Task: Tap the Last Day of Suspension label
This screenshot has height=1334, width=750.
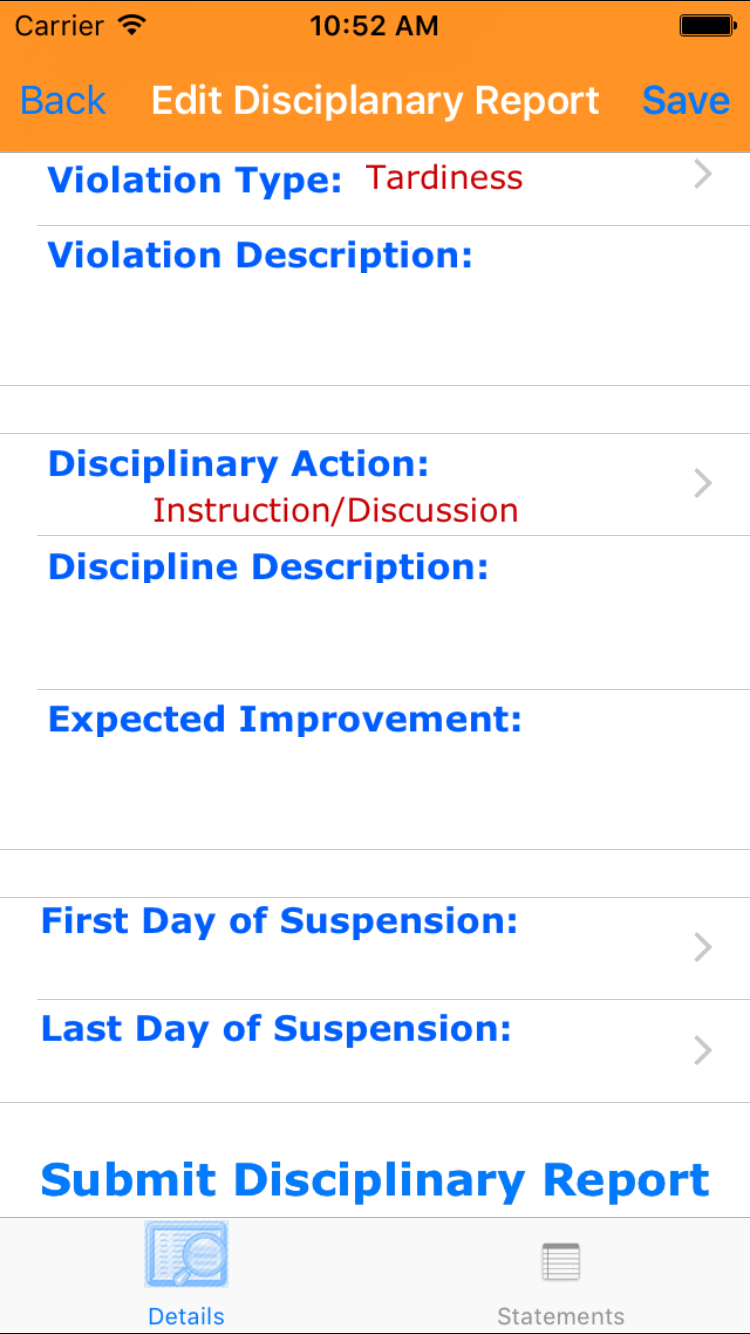Action: point(276,1029)
